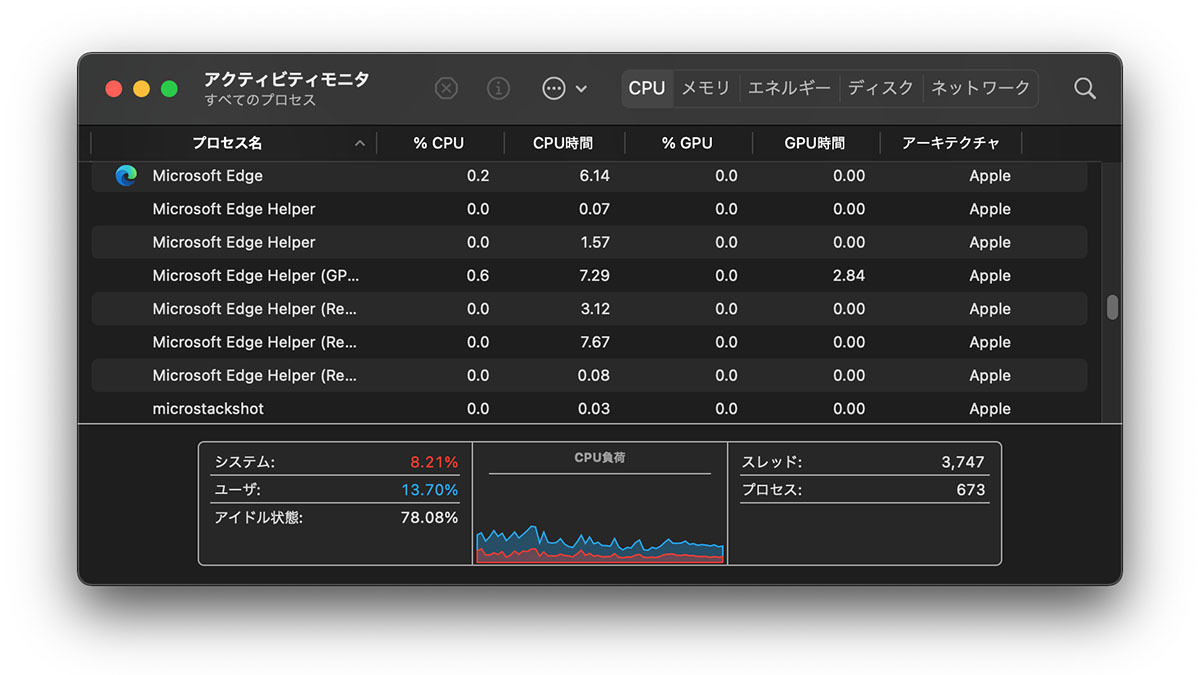Select the ディスク tab
Image resolution: width=1200 pixels, height=675 pixels.
[881, 88]
